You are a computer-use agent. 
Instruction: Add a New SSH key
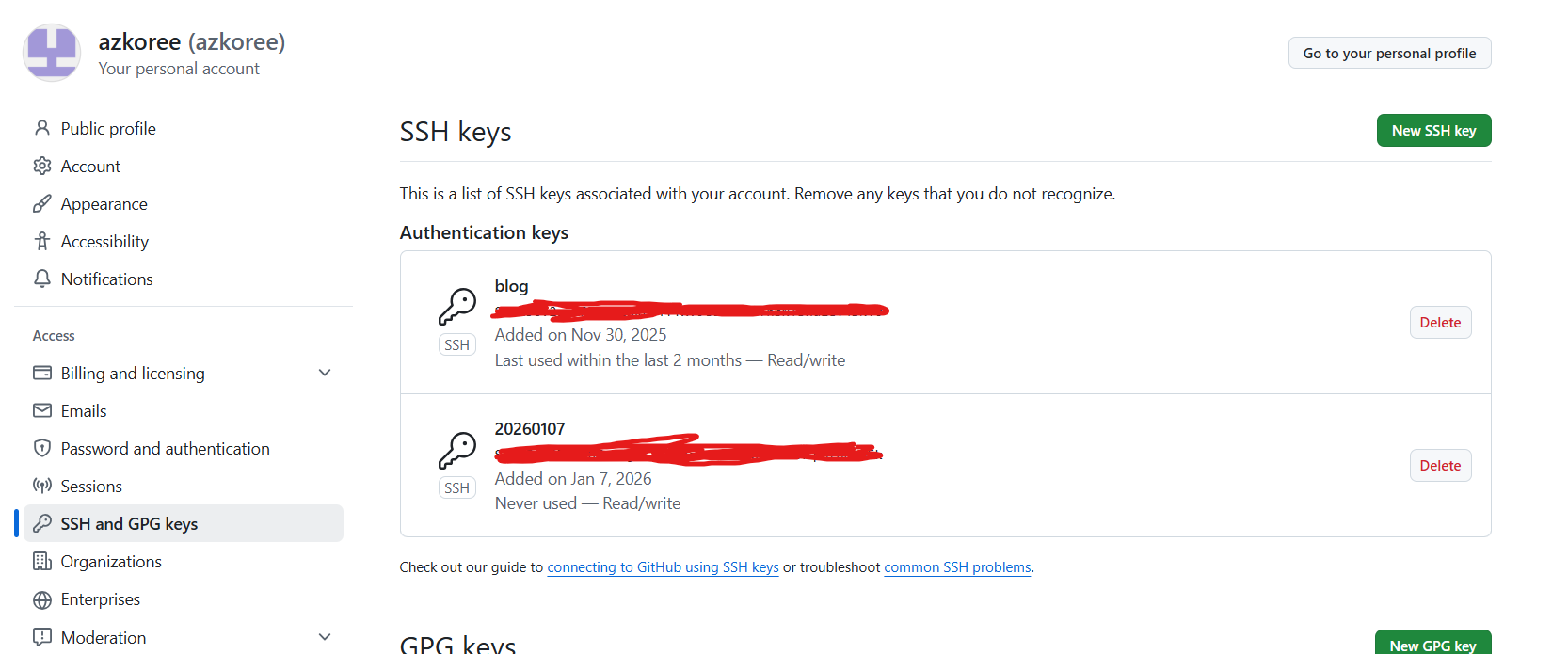pos(1432,131)
